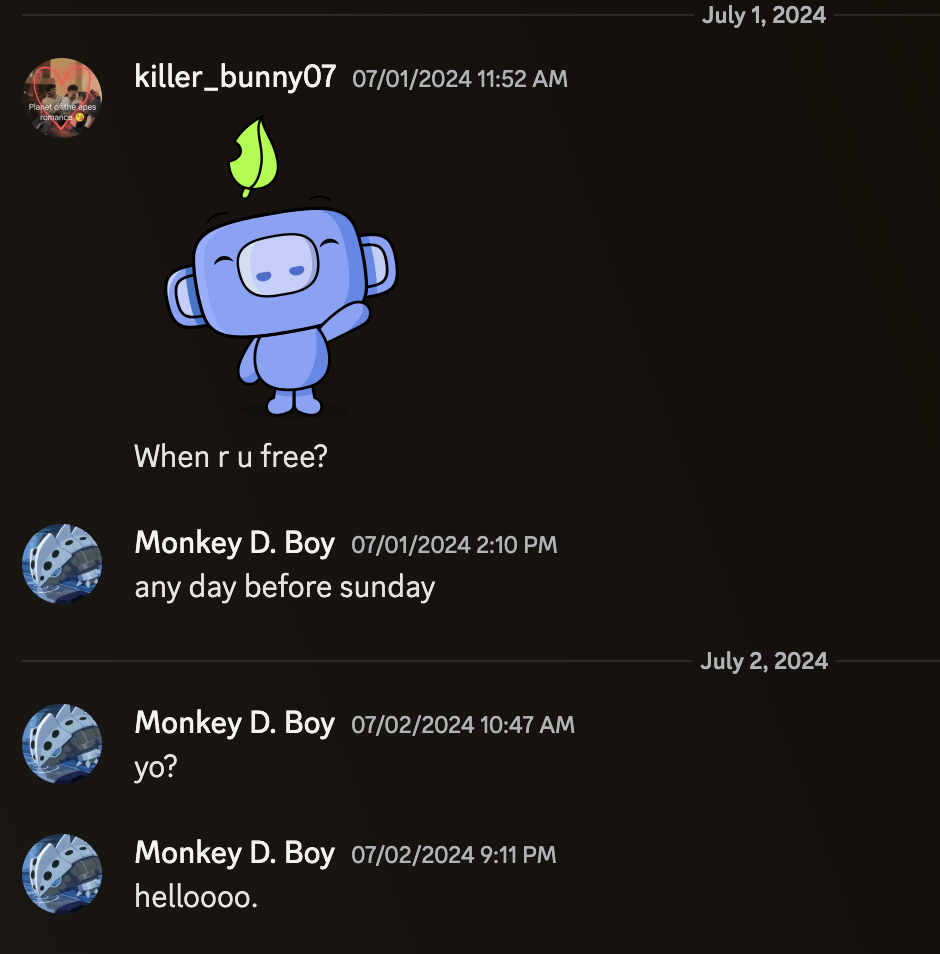Click the July 2, 2024 date divider
The height and width of the screenshot is (954, 940).
pyautogui.click(x=764, y=661)
